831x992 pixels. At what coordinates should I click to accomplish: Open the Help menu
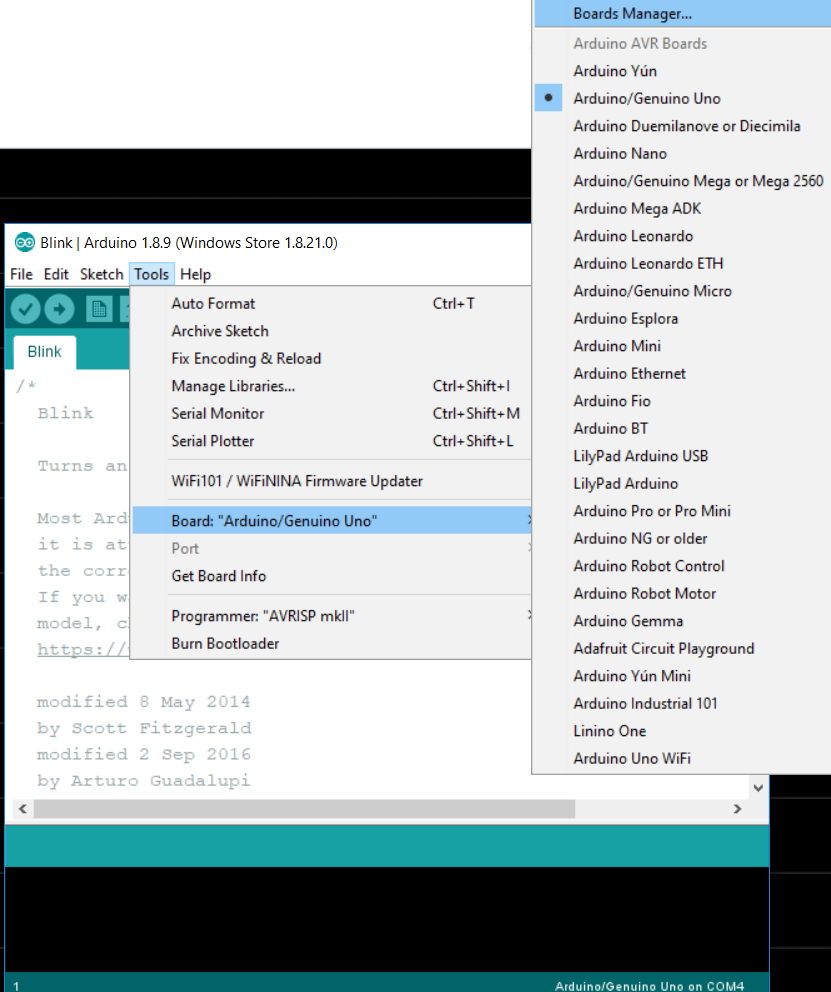195,274
